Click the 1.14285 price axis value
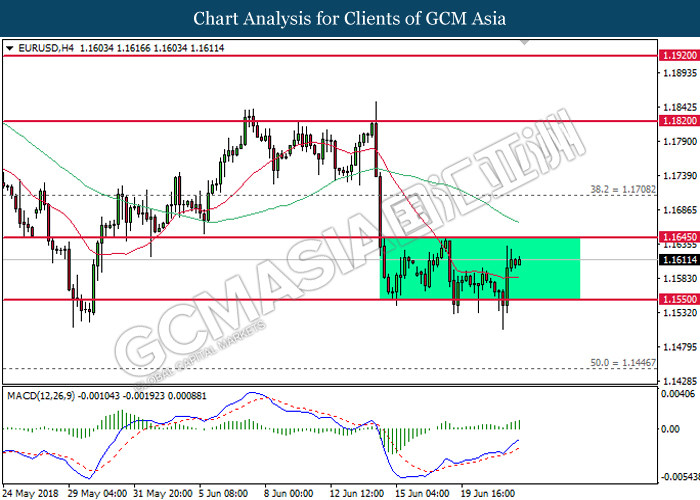The height and width of the screenshot is (500, 700). tap(680, 381)
